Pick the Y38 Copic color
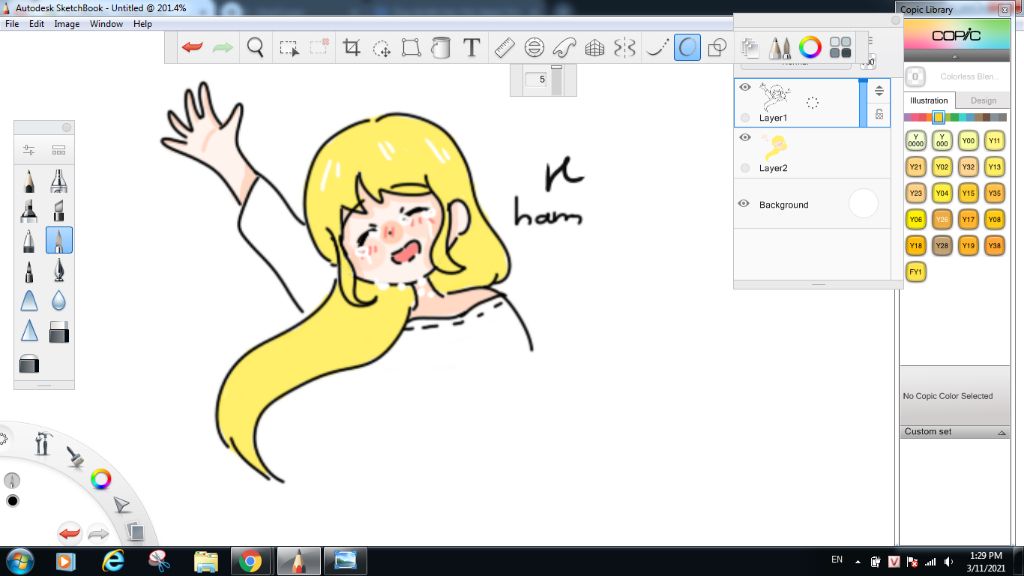1024x576 pixels. [994, 246]
